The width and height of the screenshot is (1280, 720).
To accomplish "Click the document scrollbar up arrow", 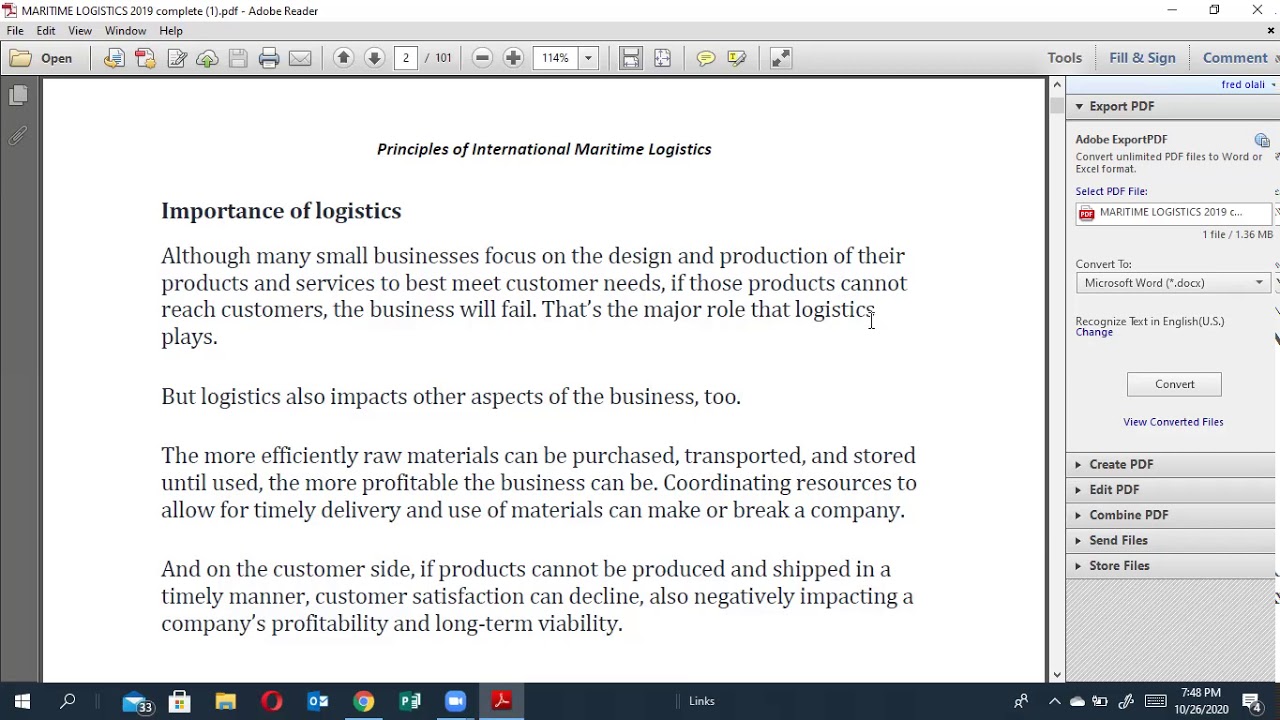I will tap(1057, 85).
